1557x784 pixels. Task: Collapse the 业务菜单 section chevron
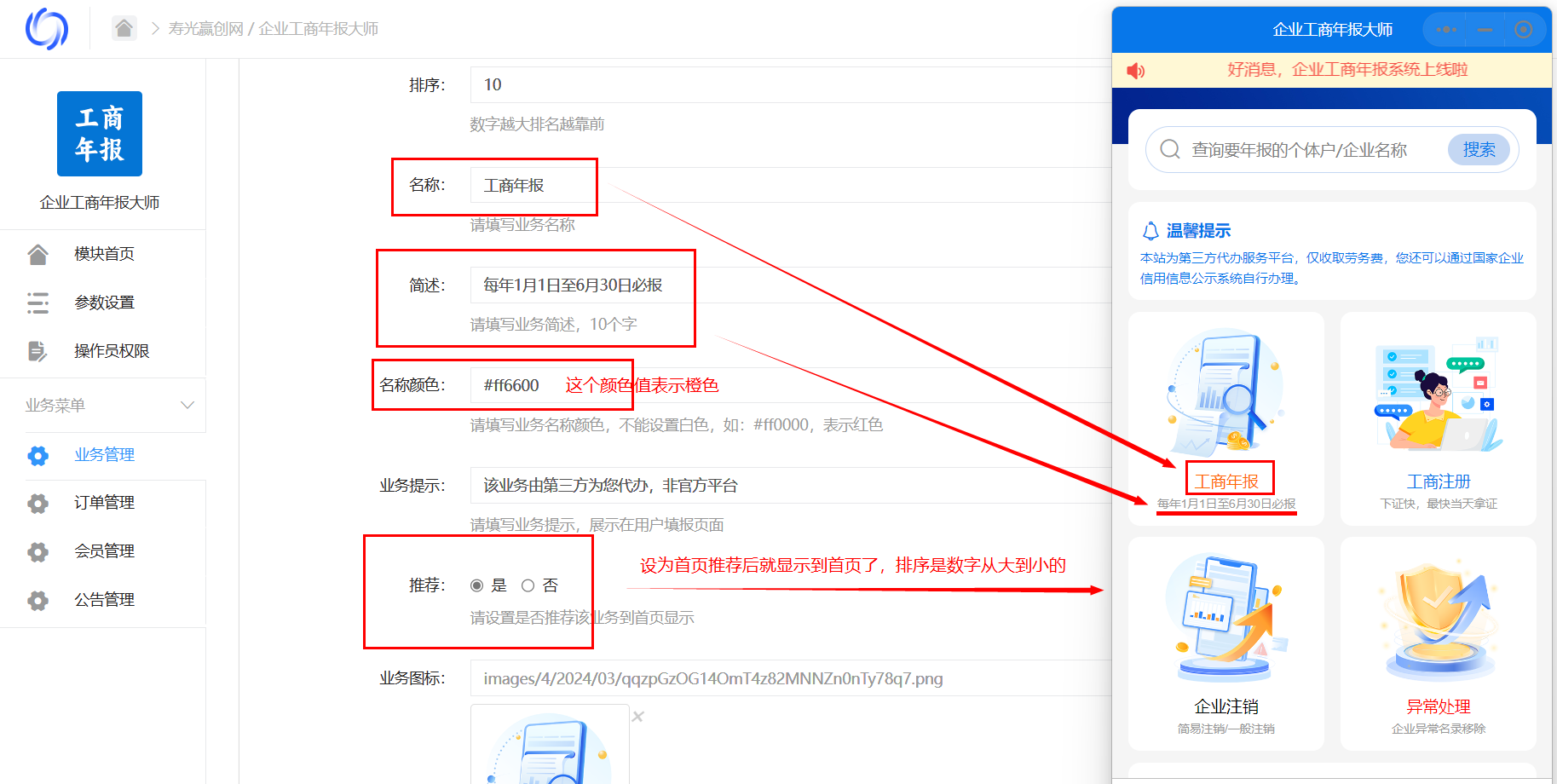pyautogui.click(x=187, y=405)
